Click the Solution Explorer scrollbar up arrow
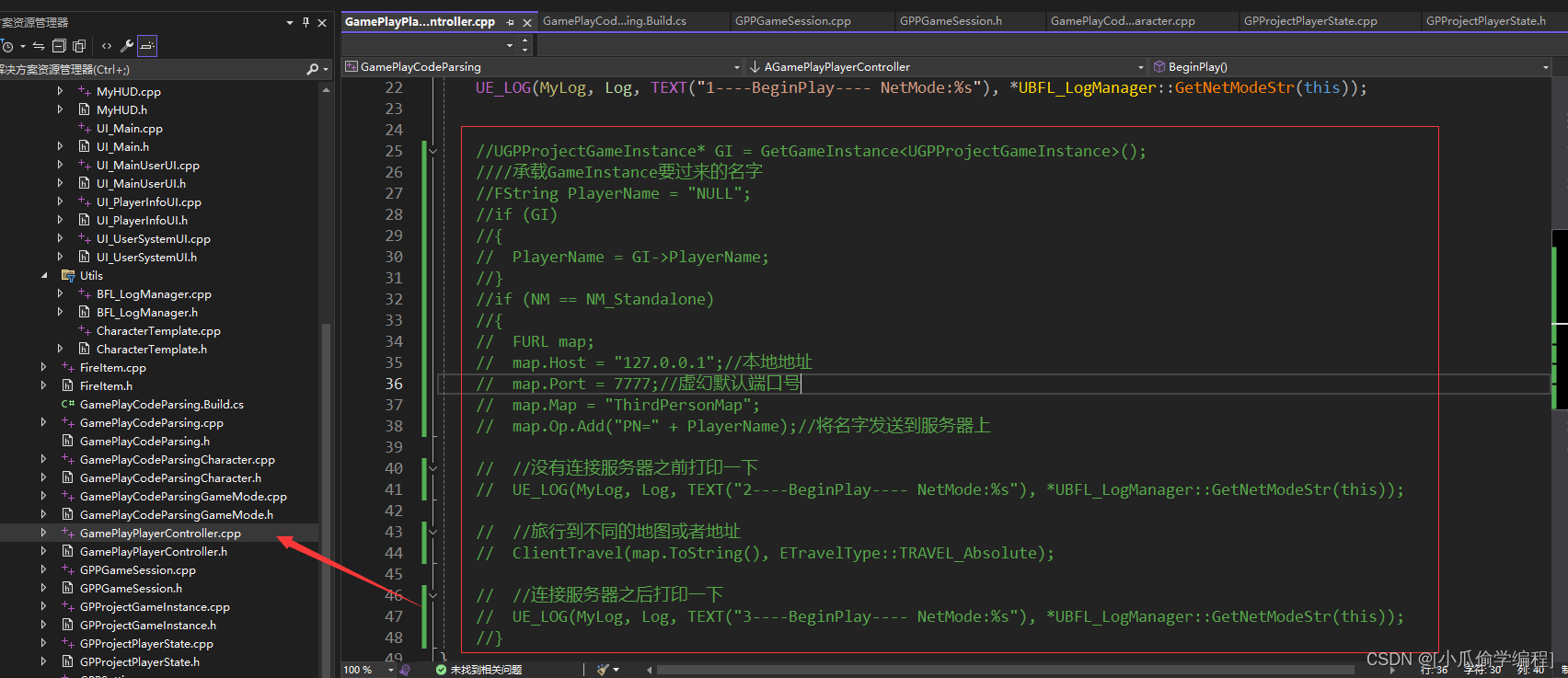 (326, 90)
